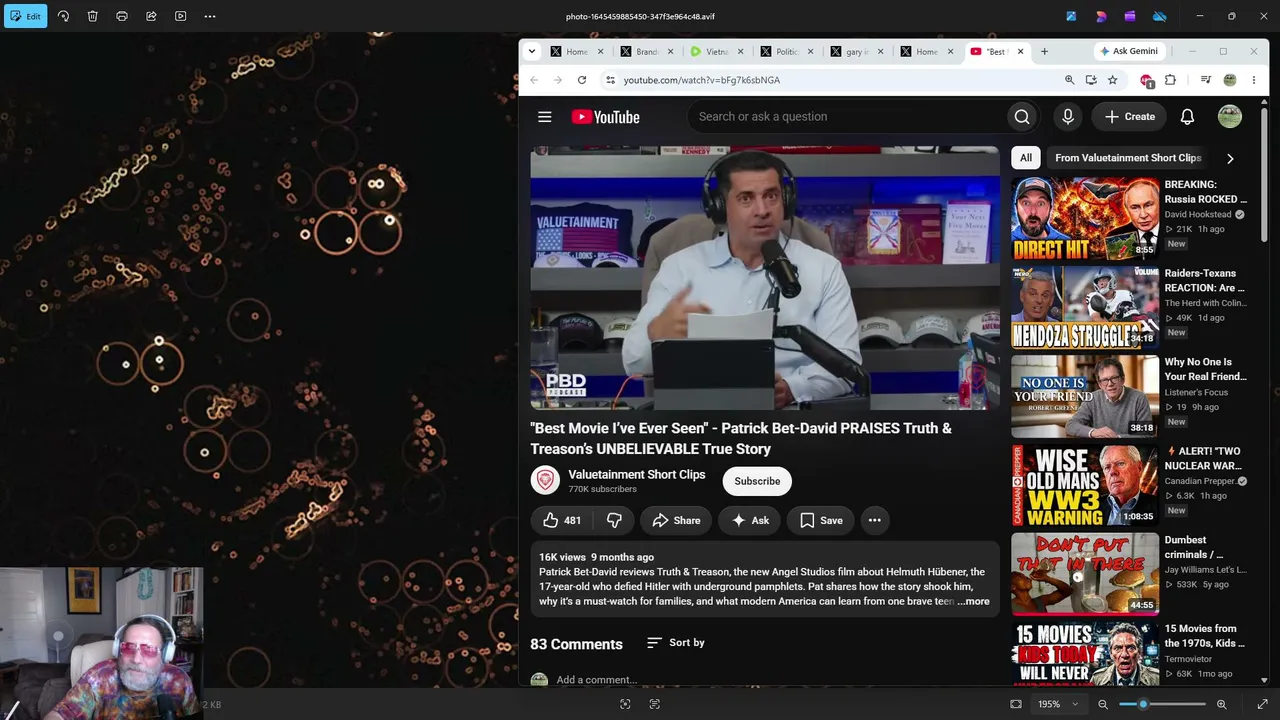Click the Share button under video

pyautogui.click(x=676, y=520)
